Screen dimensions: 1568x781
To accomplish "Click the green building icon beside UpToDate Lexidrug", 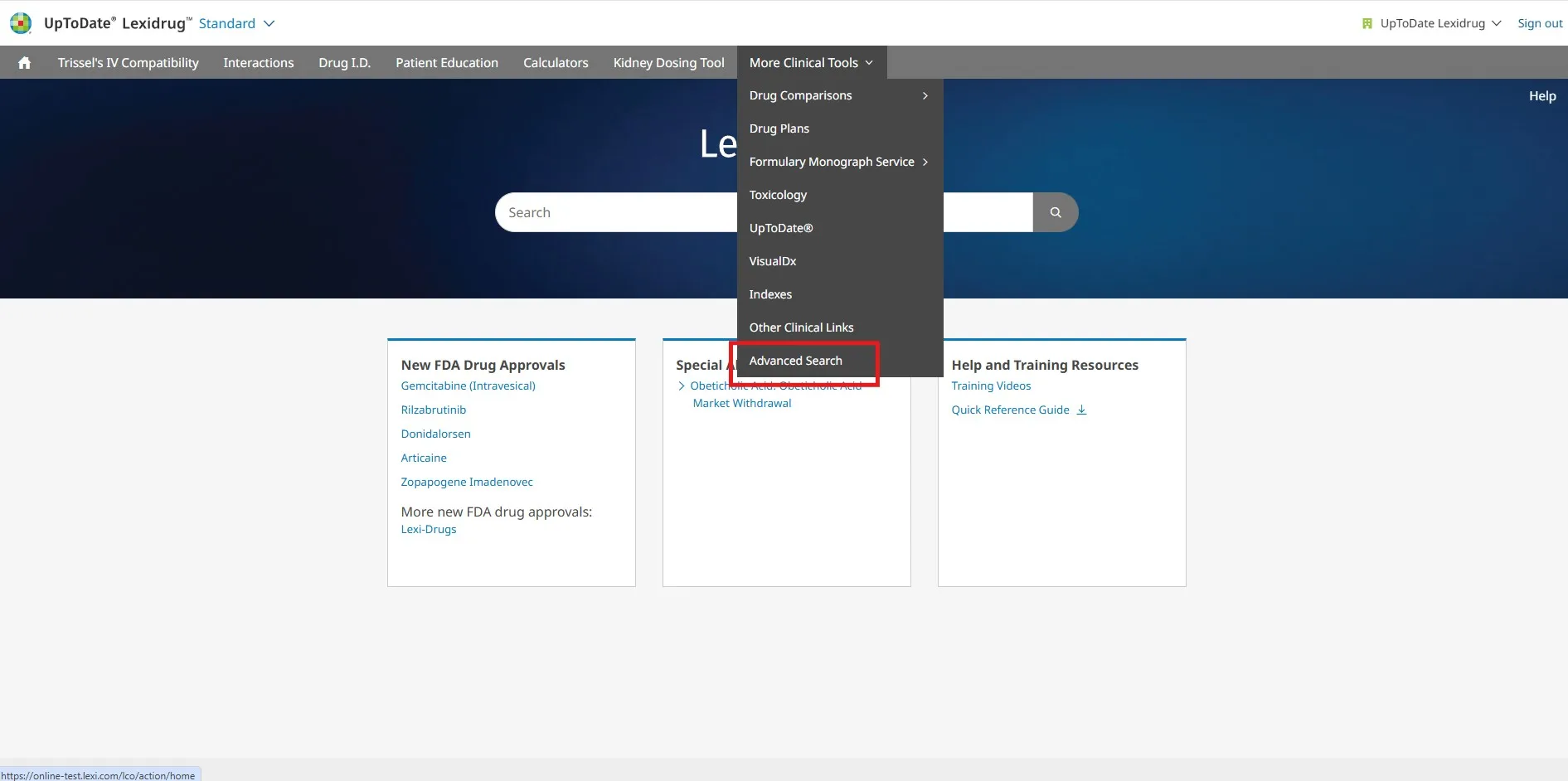I will [x=1367, y=23].
